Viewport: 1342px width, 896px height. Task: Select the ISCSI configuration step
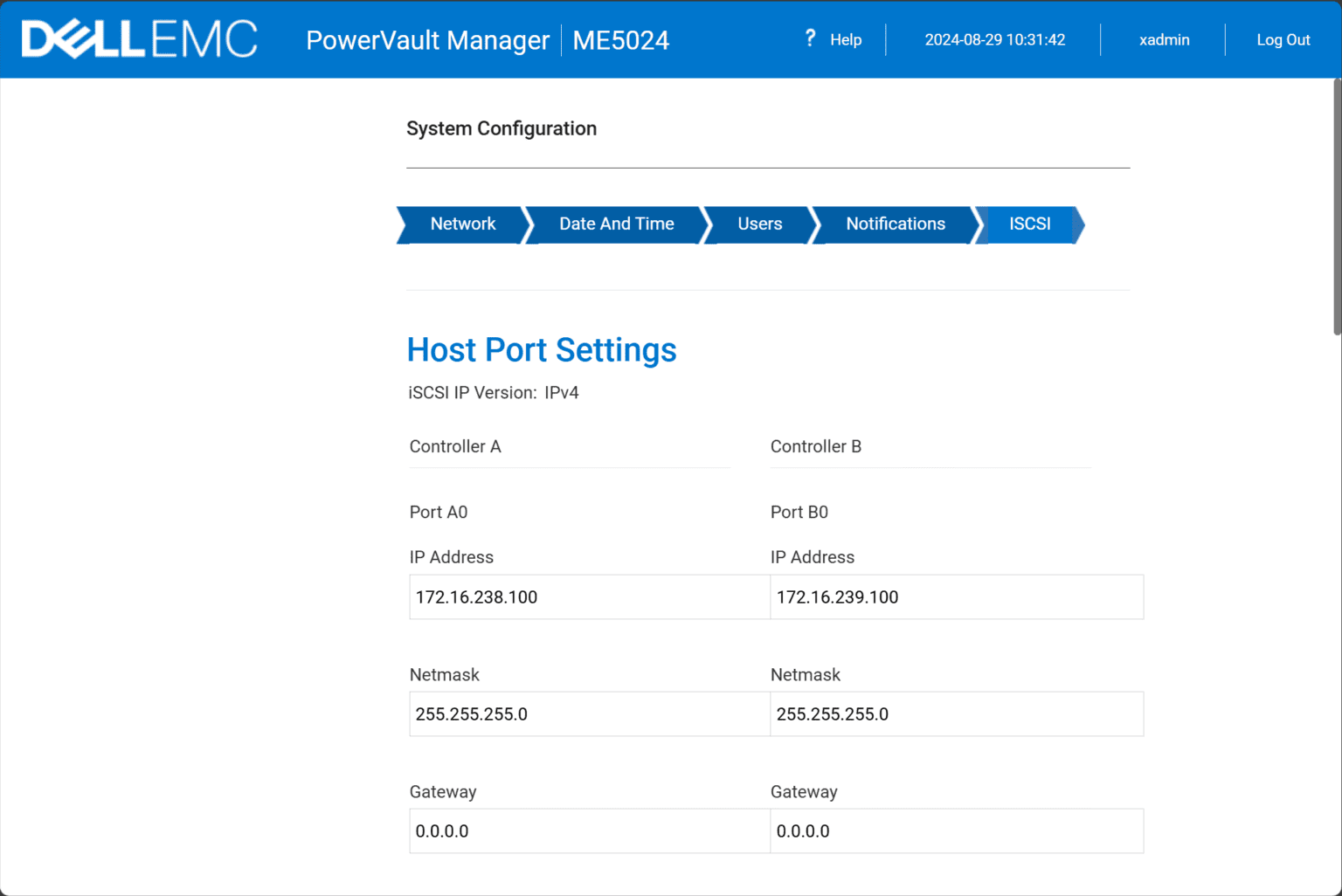[1029, 224]
